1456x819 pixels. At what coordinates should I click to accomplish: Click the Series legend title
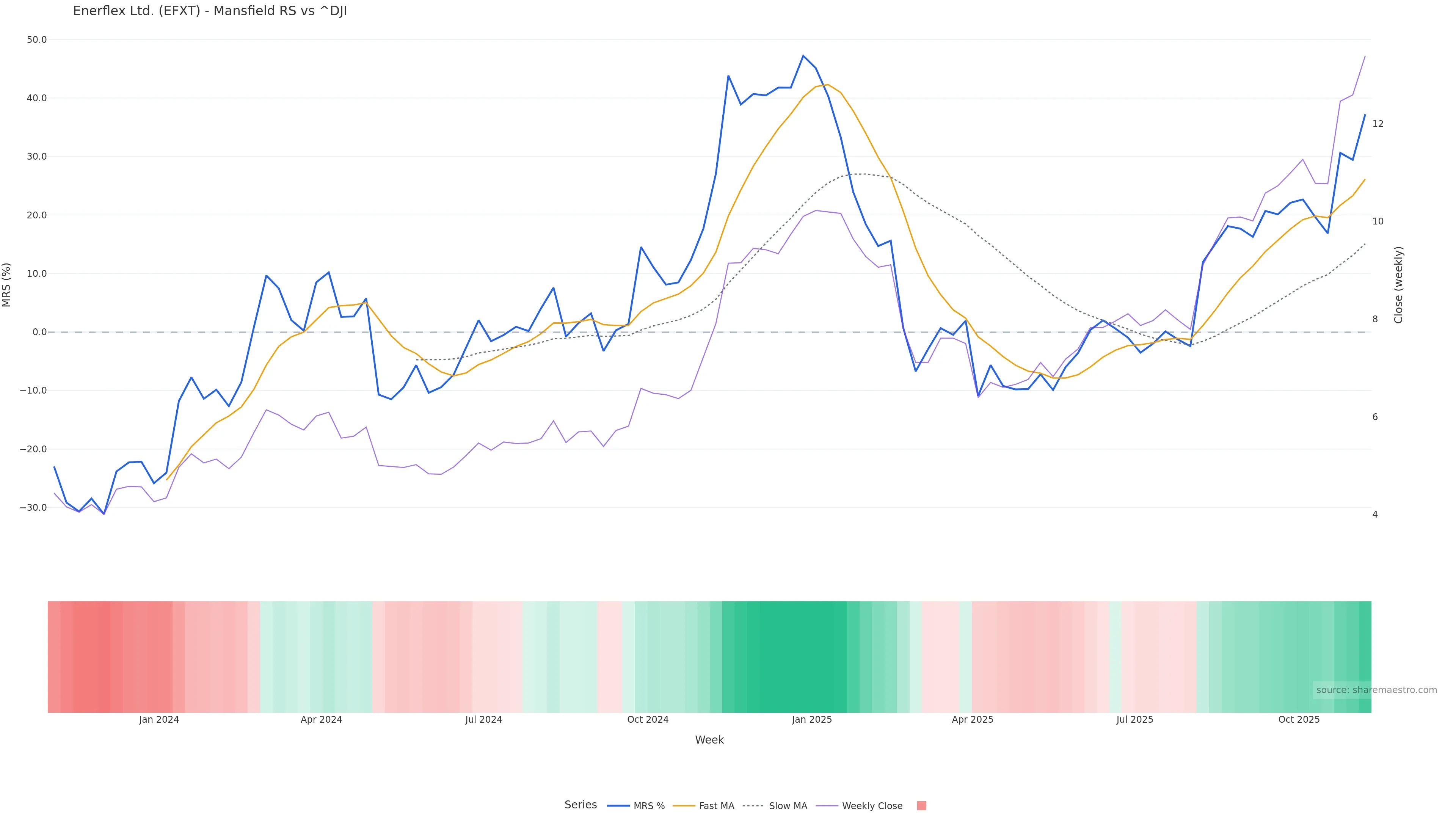(581, 805)
